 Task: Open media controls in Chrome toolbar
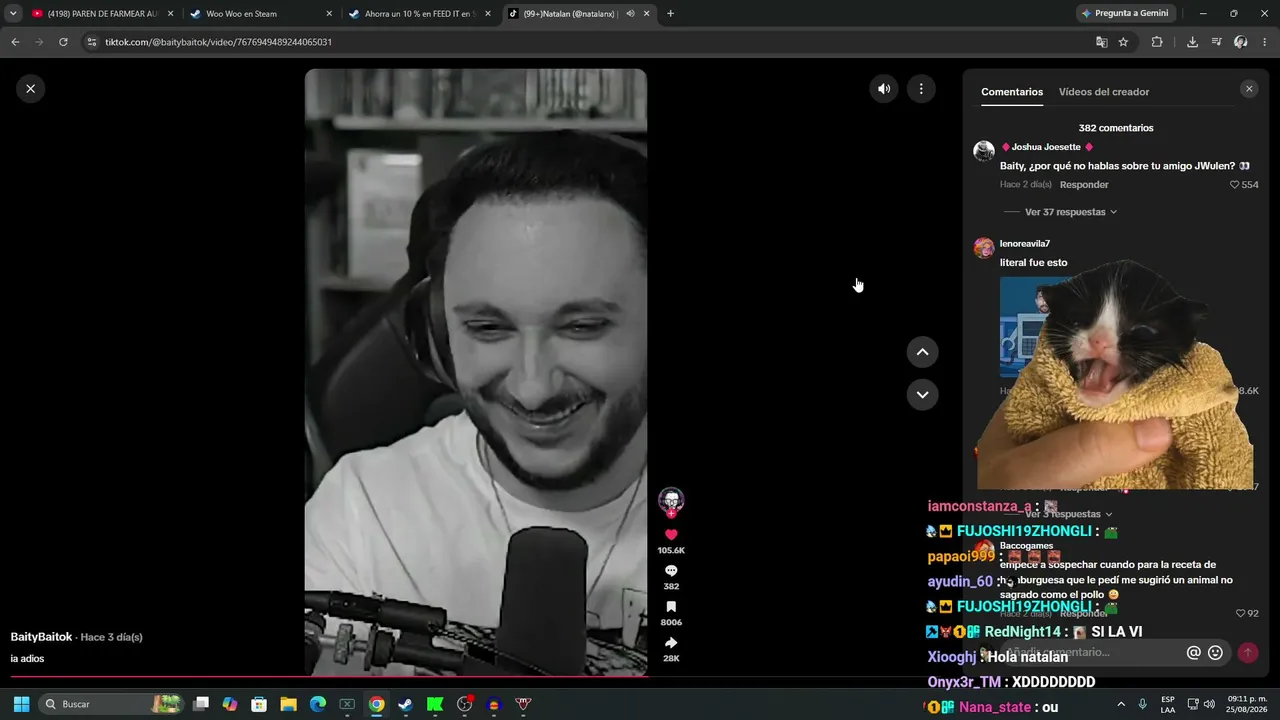click(1216, 42)
